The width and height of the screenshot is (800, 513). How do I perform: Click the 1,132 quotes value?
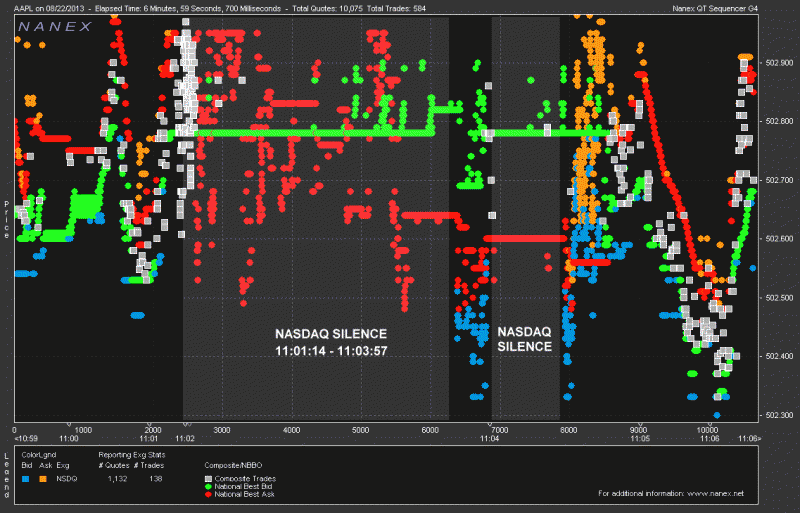click(117, 479)
